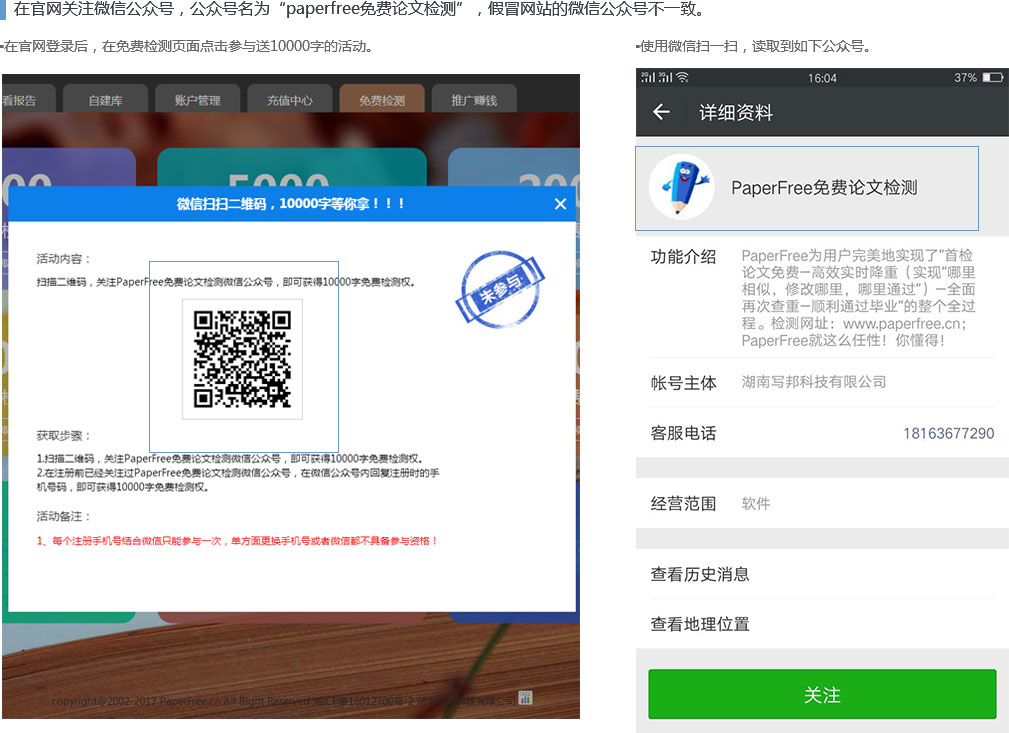The image size is (1009, 733).
Task: Click the 活动内容 heading in popup
Action: click(x=64, y=259)
